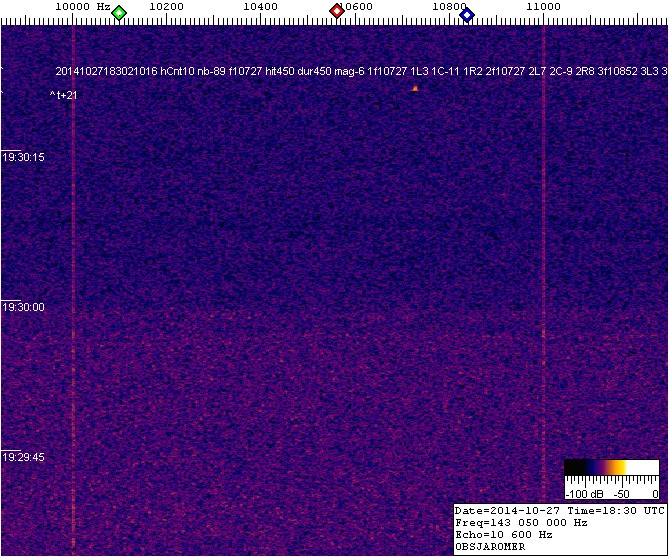Image resolution: width=669 pixels, height=557 pixels.
Task: Click the 10400 frequency axis label
Action: [x=261, y=7]
